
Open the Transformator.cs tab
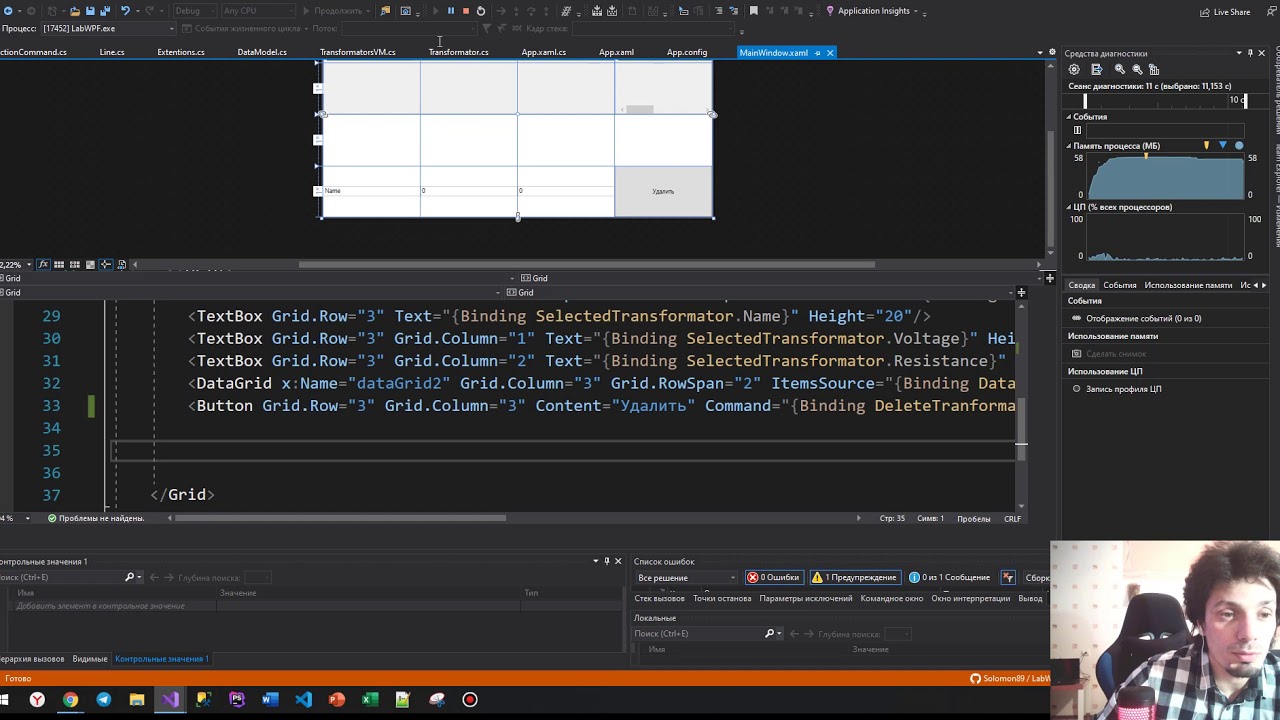[458, 53]
